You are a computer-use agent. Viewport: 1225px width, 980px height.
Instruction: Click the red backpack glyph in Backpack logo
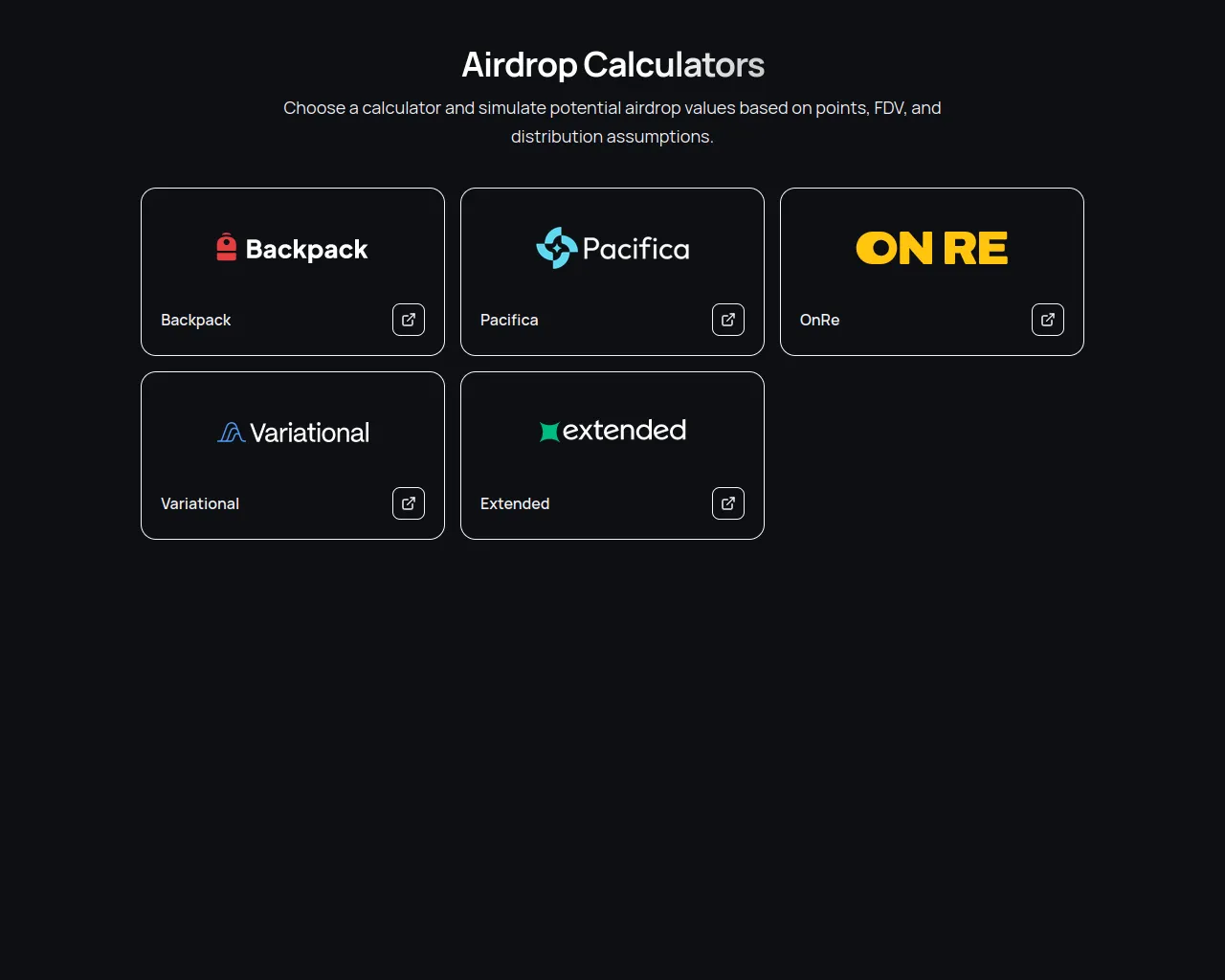(227, 247)
